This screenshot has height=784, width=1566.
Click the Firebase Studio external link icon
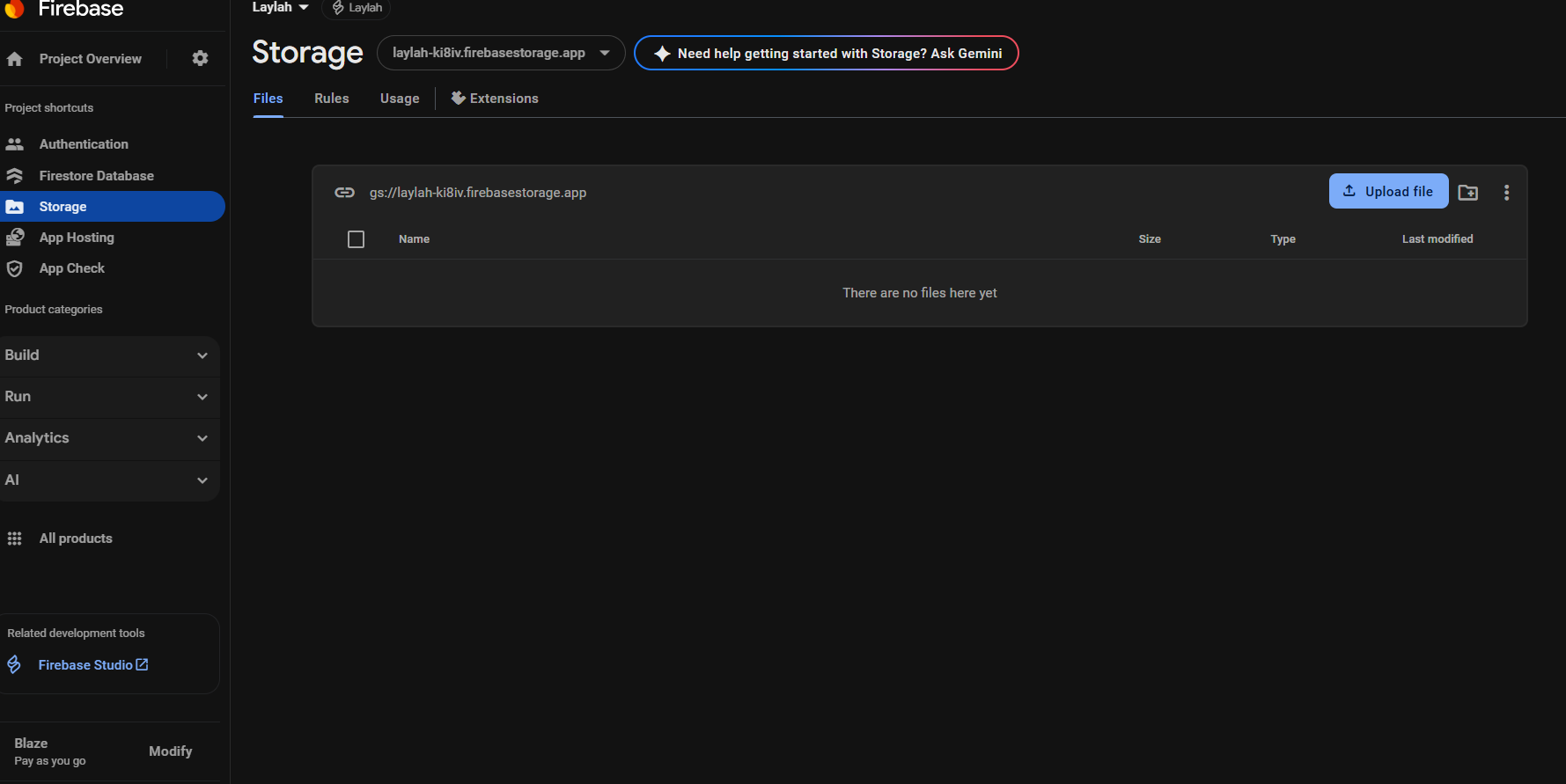[x=142, y=664]
